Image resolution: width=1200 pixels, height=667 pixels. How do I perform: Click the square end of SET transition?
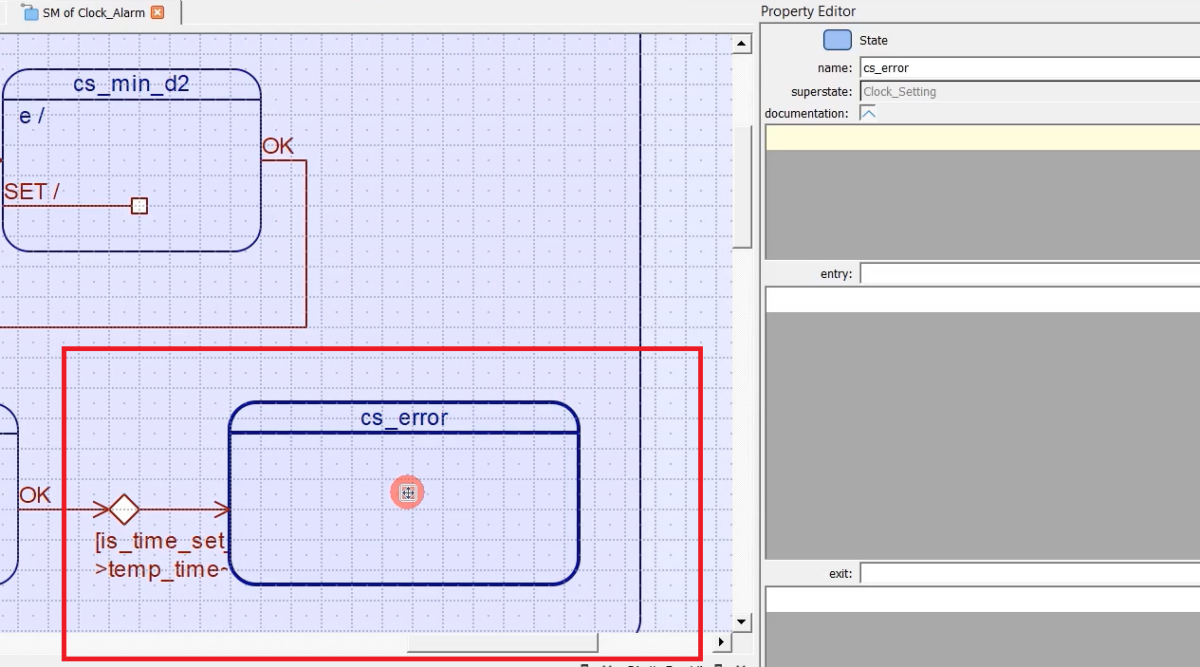[139, 206]
